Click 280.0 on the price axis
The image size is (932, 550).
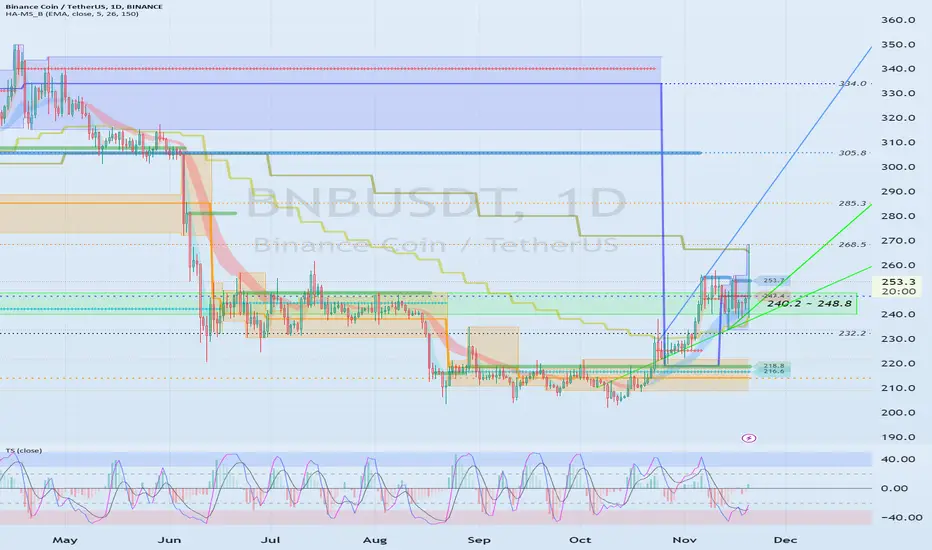898,216
